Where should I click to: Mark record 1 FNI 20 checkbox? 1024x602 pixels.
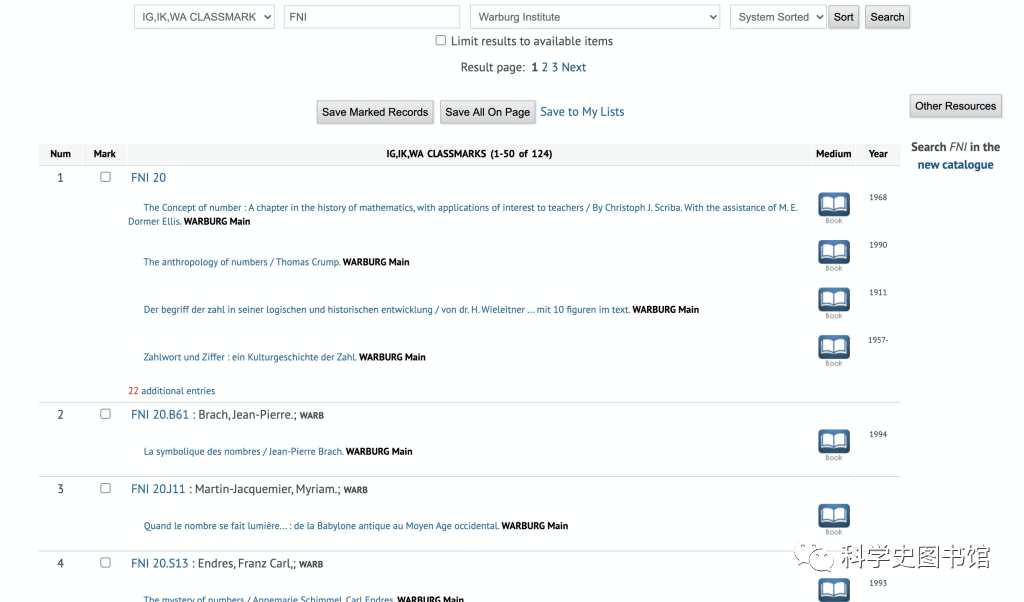point(105,177)
